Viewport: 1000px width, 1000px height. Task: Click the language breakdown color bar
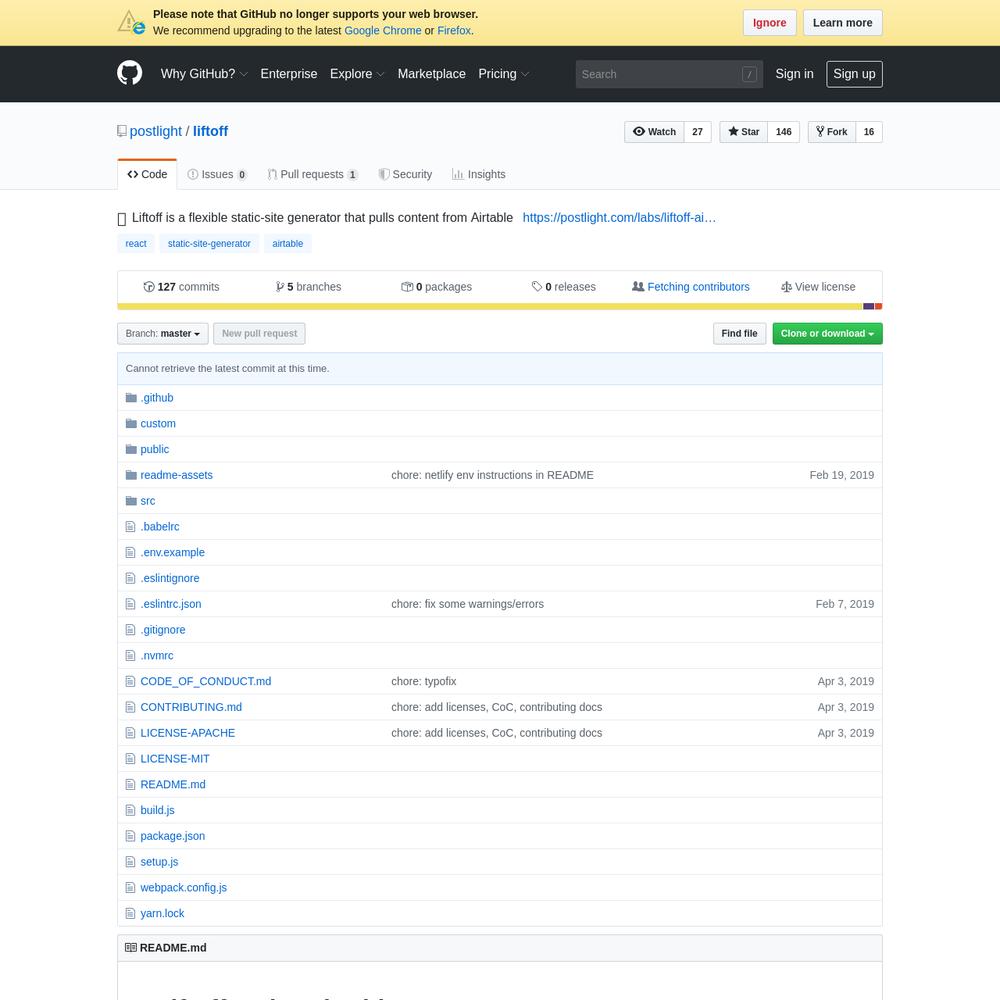pyautogui.click(x=500, y=307)
